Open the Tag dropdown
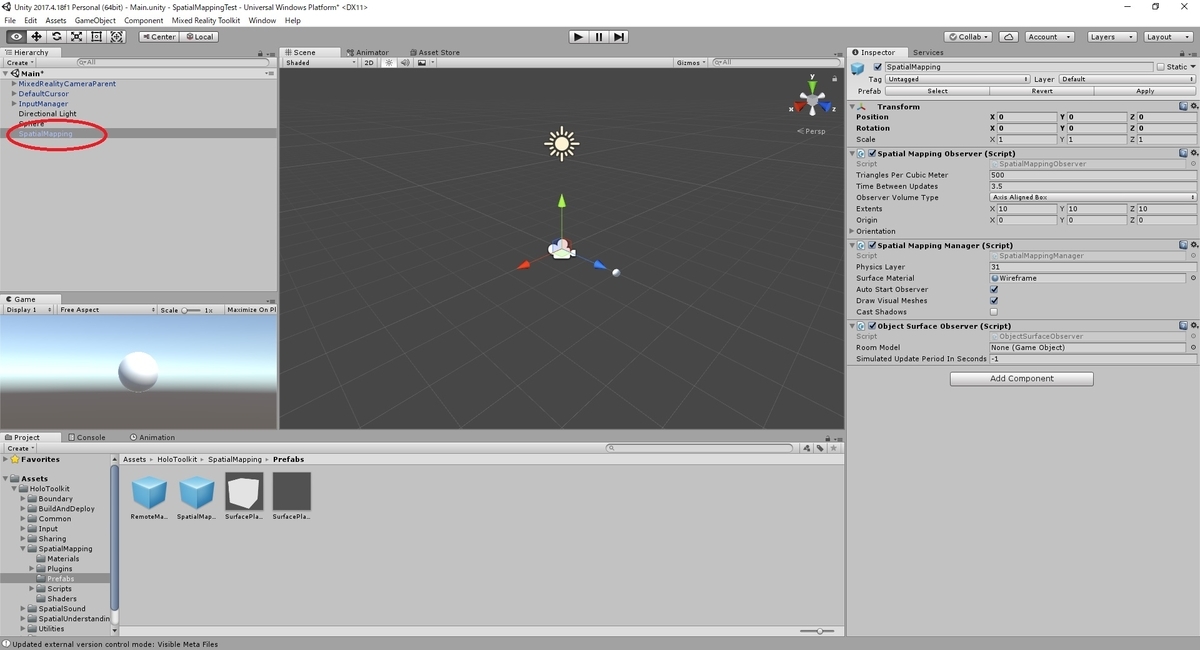The height and width of the screenshot is (650, 1200). pyautogui.click(x=958, y=79)
